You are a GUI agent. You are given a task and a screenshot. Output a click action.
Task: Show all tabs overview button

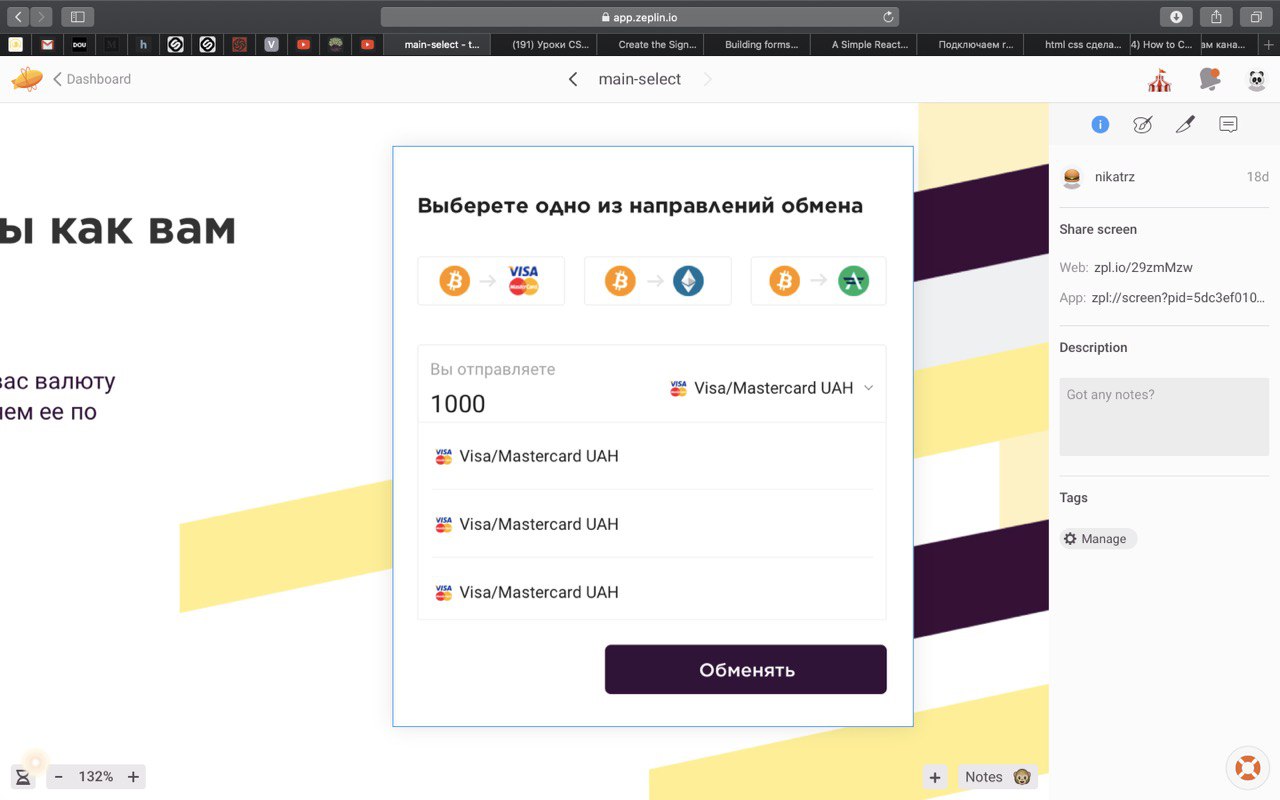click(1256, 17)
